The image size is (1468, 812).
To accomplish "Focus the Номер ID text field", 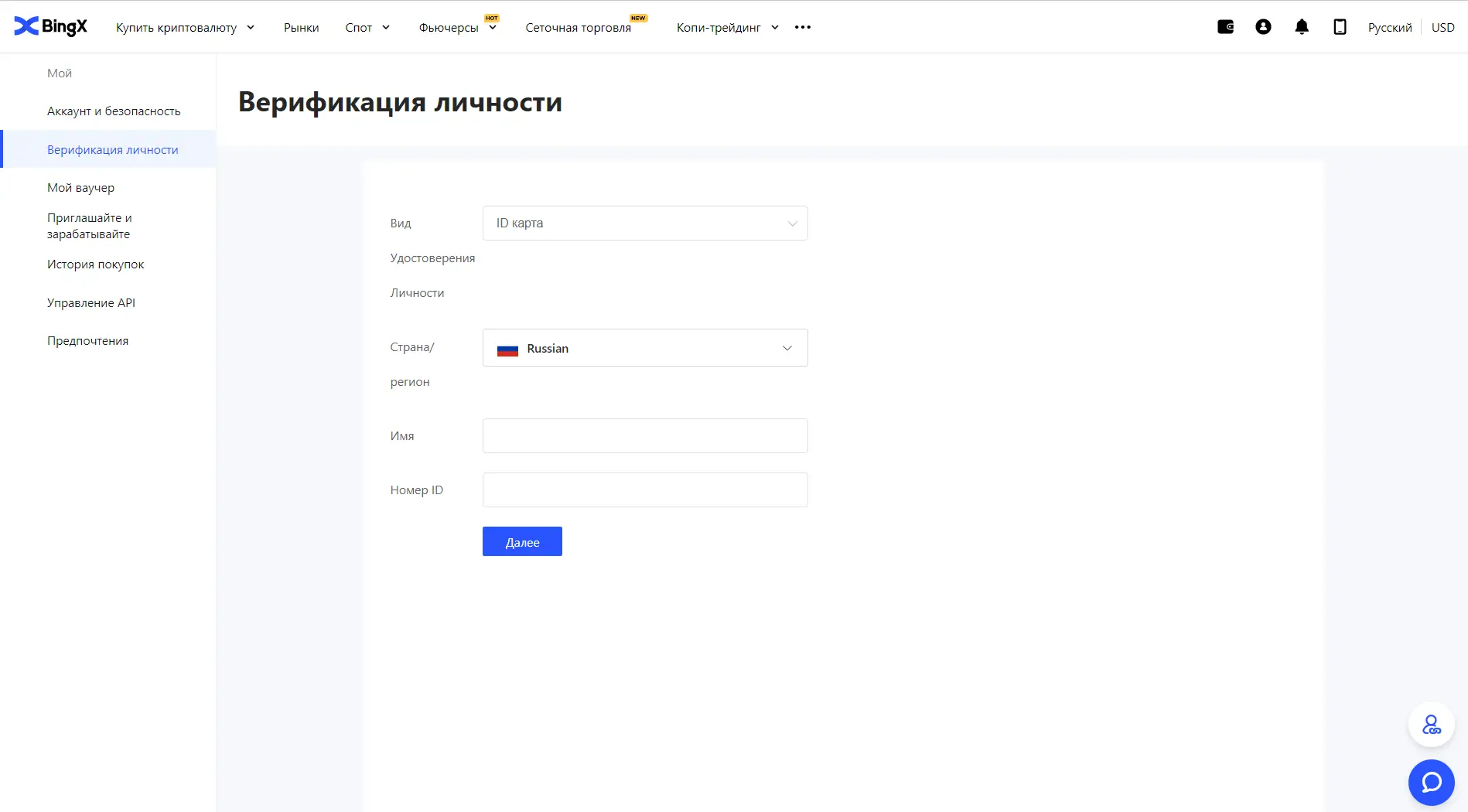I will [644, 490].
